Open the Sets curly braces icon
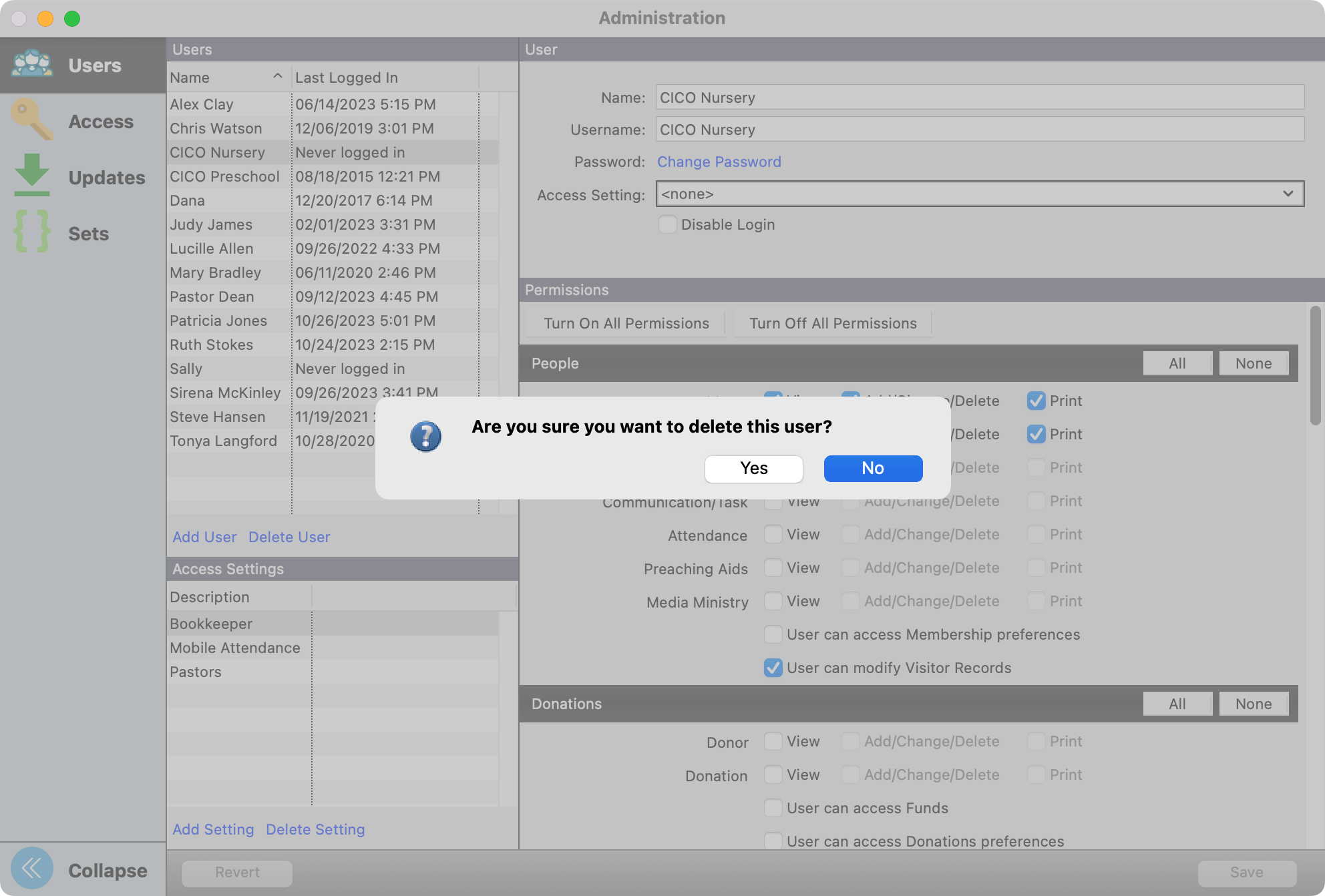The height and width of the screenshot is (896, 1325). click(32, 232)
